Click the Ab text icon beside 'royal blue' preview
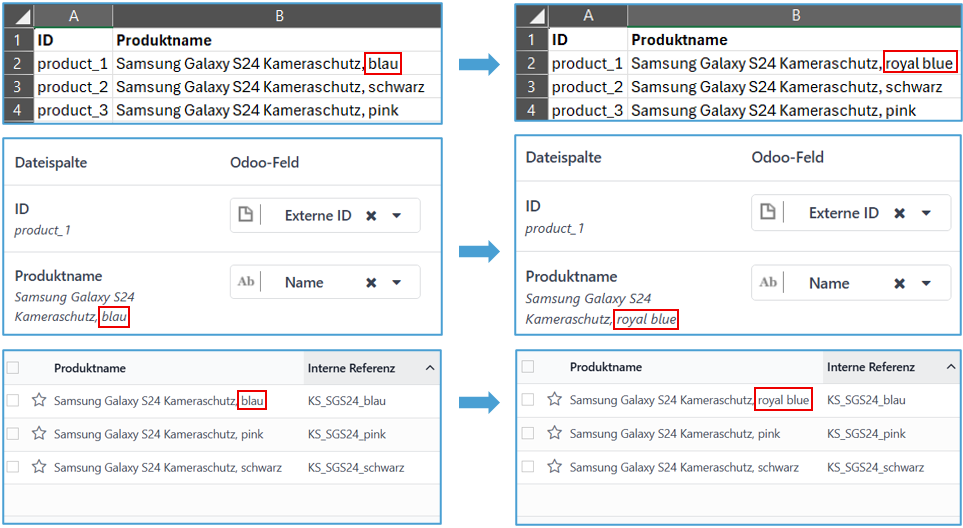This screenshot has width=963, height=528. [768, 283]
